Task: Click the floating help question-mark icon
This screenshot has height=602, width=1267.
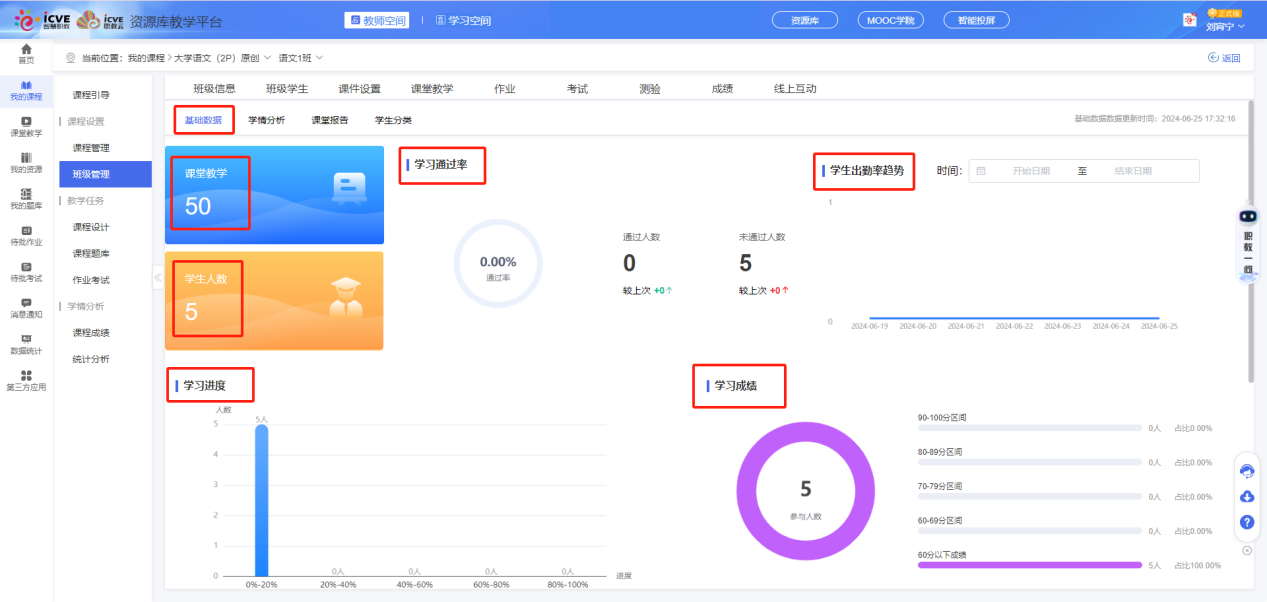Action: pos(1246,522)
